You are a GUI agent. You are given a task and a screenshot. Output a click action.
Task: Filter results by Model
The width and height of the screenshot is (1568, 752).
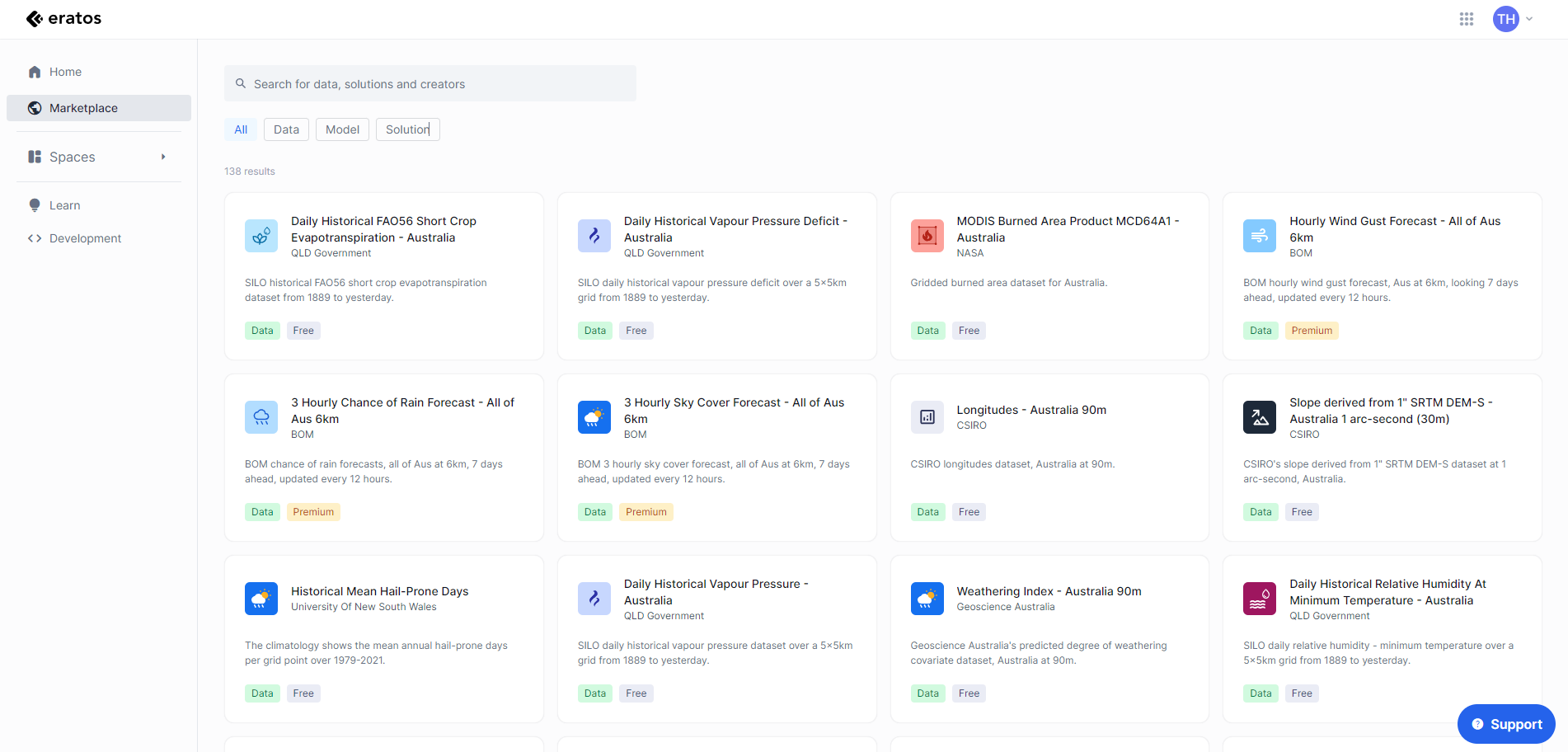click(x=342, y=129)
